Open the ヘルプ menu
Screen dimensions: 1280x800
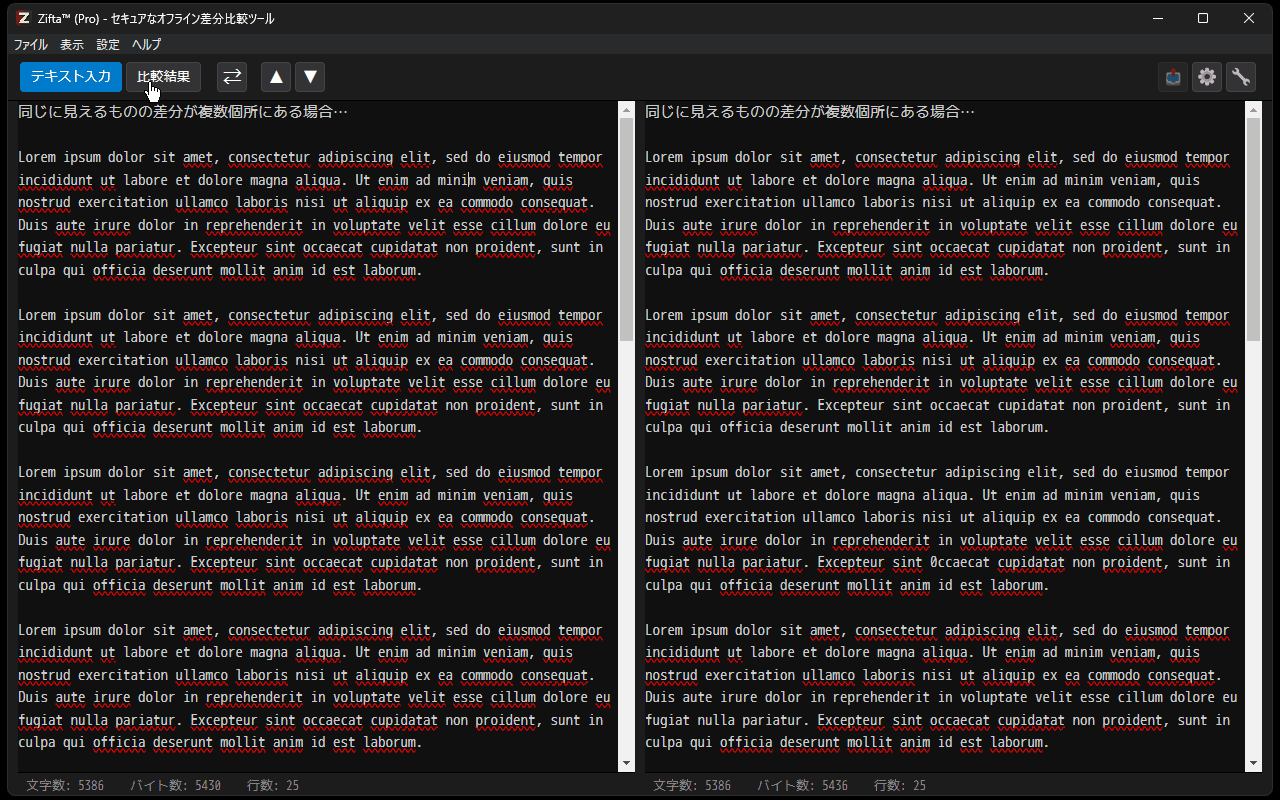tap(146, 45)
